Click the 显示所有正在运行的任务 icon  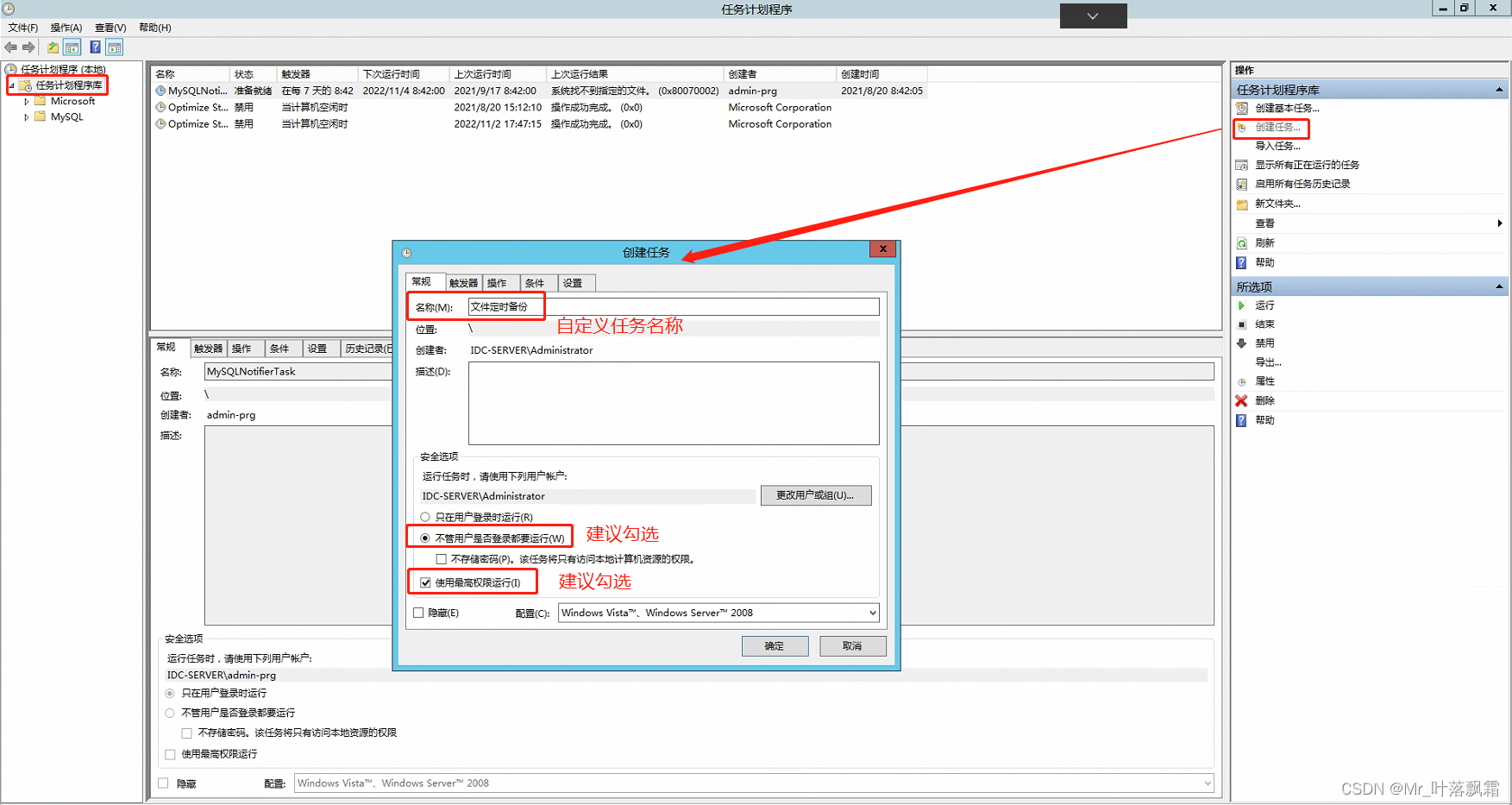coord(1242,165)
